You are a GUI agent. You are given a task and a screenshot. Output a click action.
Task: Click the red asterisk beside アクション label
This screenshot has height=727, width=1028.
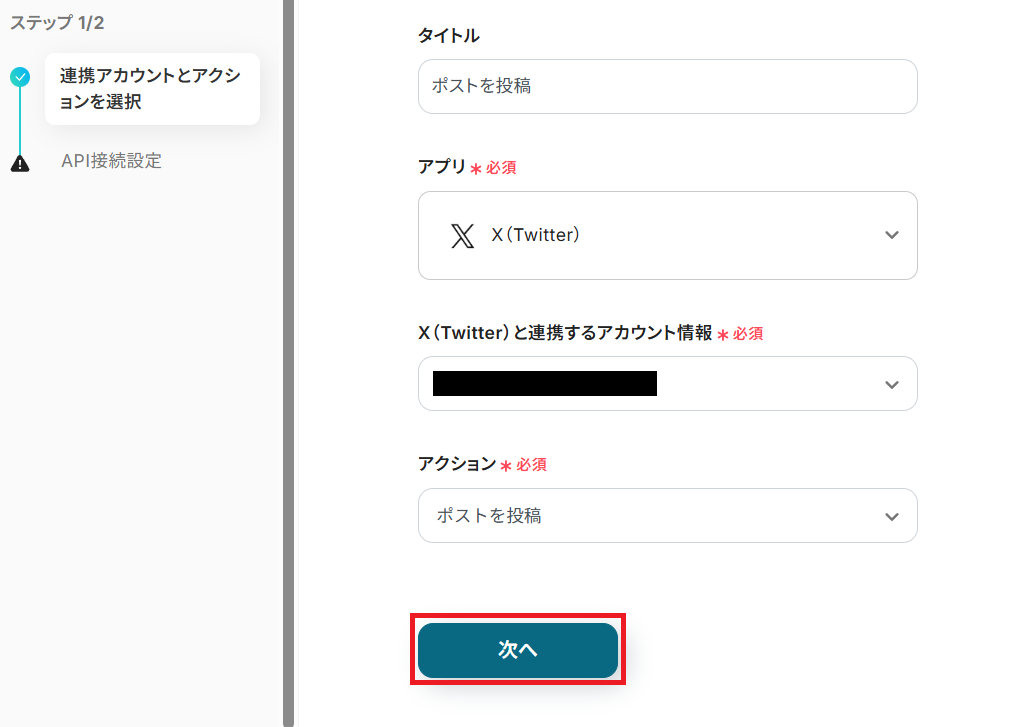tap(506, 466)
